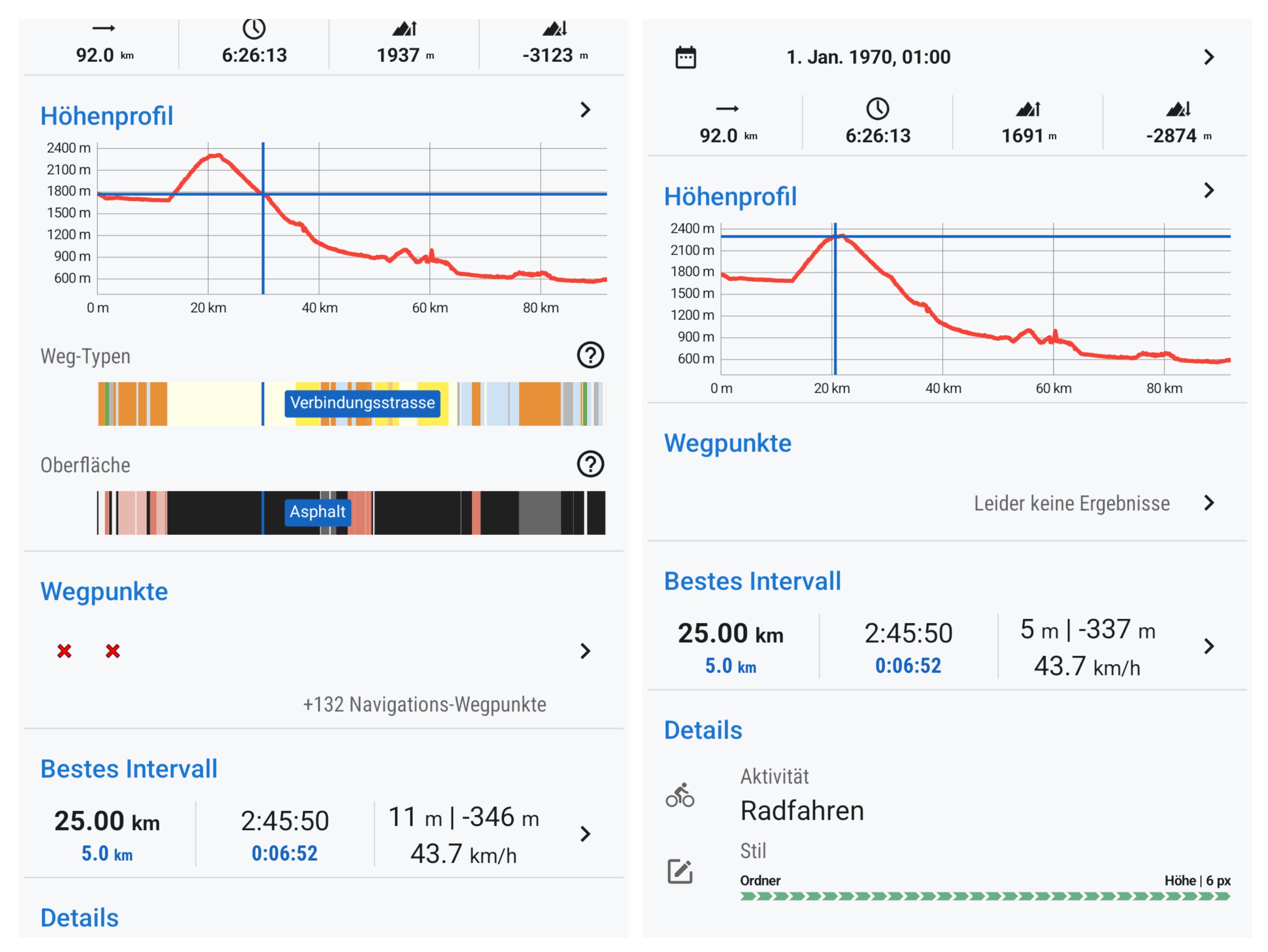Open help for Weg-Typen

pos(590,355)
